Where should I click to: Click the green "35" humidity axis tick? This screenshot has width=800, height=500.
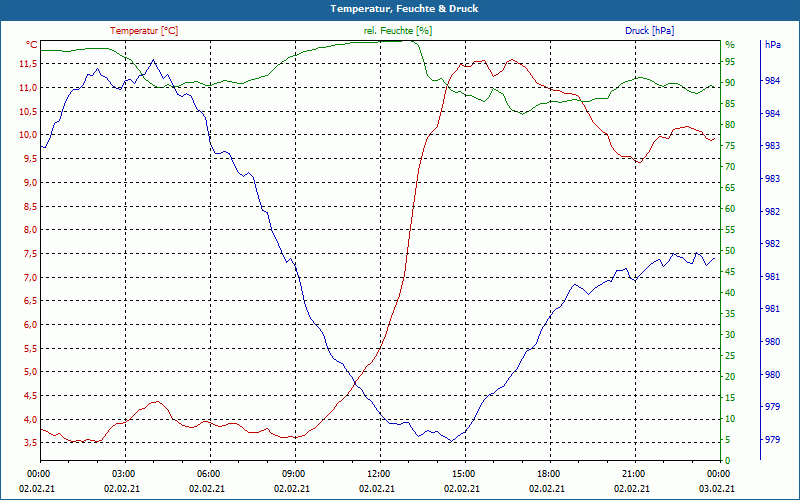(730, 314)
